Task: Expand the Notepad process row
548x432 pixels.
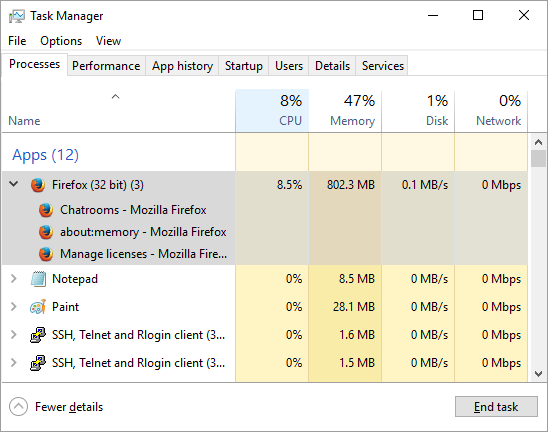Action: click(x=14, y=279)
